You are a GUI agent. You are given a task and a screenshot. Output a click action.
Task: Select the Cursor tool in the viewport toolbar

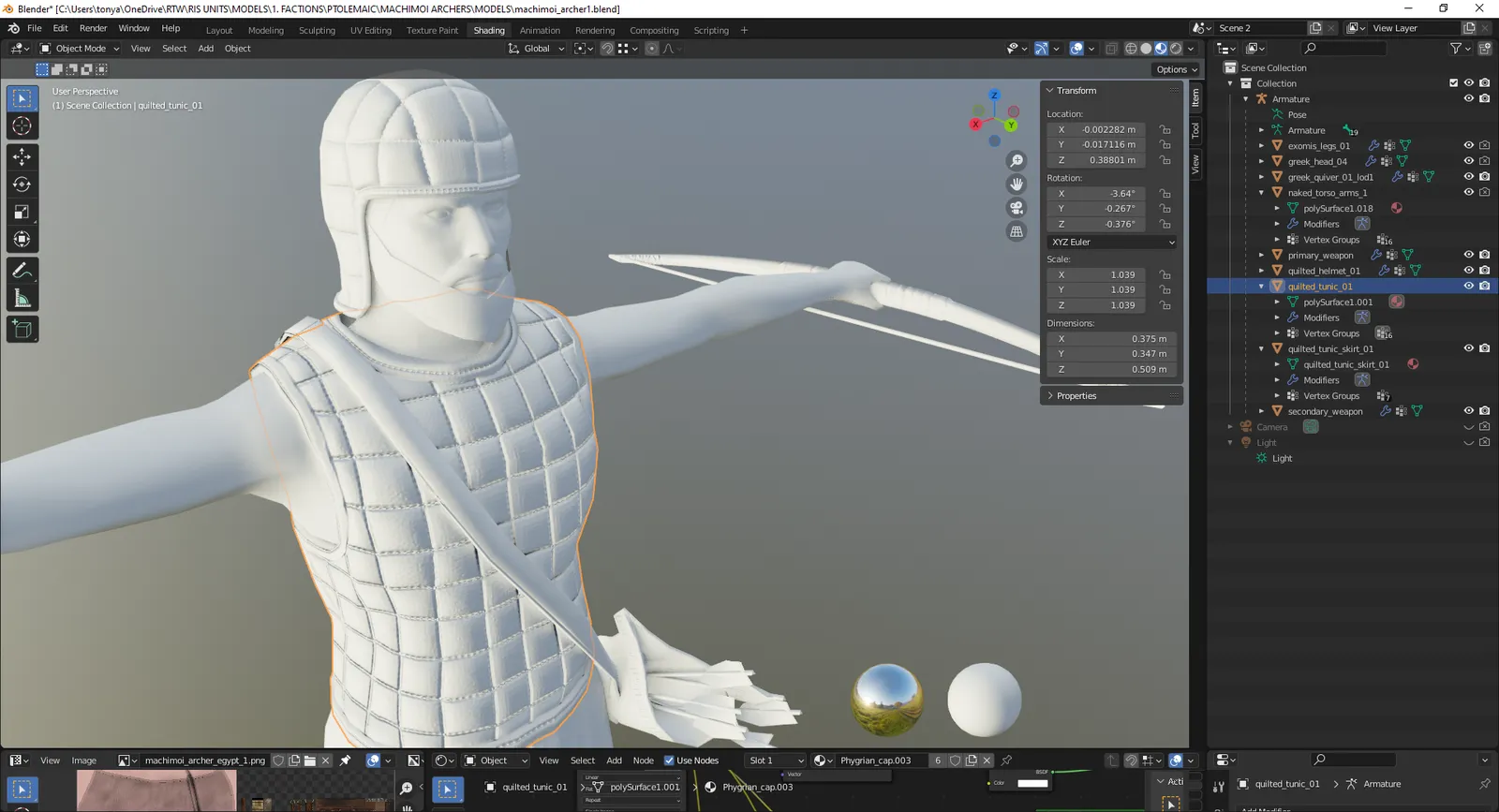22,126
